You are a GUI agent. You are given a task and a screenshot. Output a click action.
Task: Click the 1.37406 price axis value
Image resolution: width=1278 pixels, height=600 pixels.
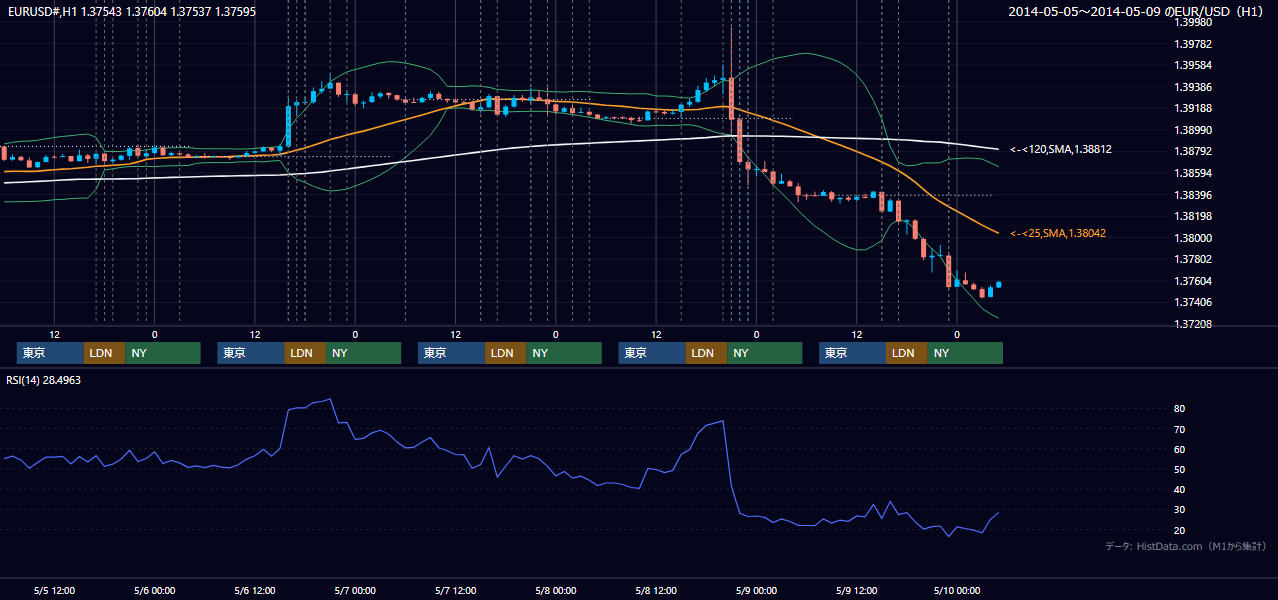tap(1193, 302)
